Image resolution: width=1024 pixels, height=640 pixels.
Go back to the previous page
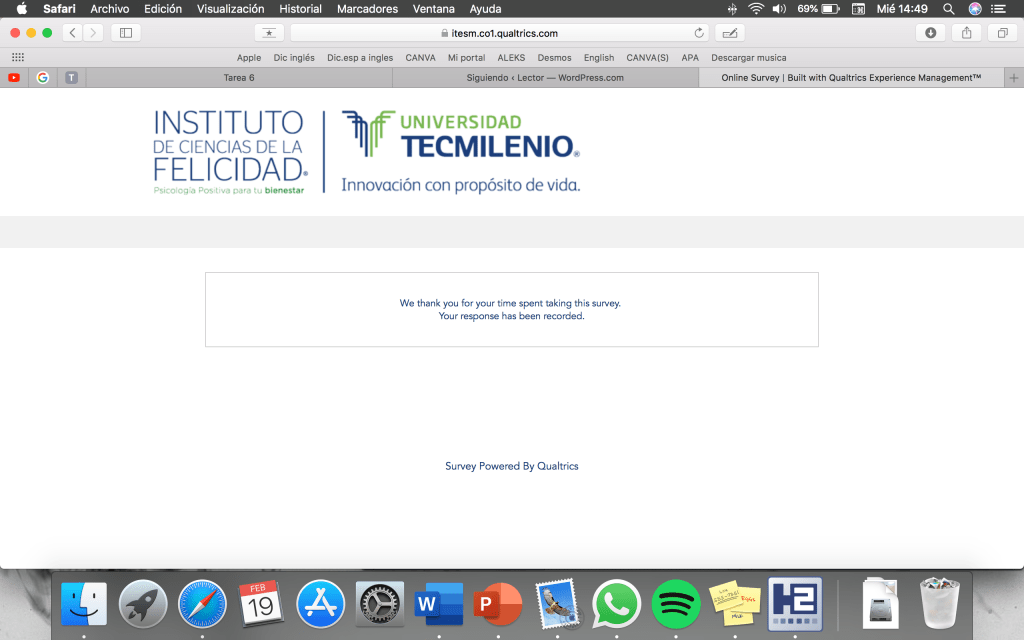pyautogui.click(x=73, y=33)
